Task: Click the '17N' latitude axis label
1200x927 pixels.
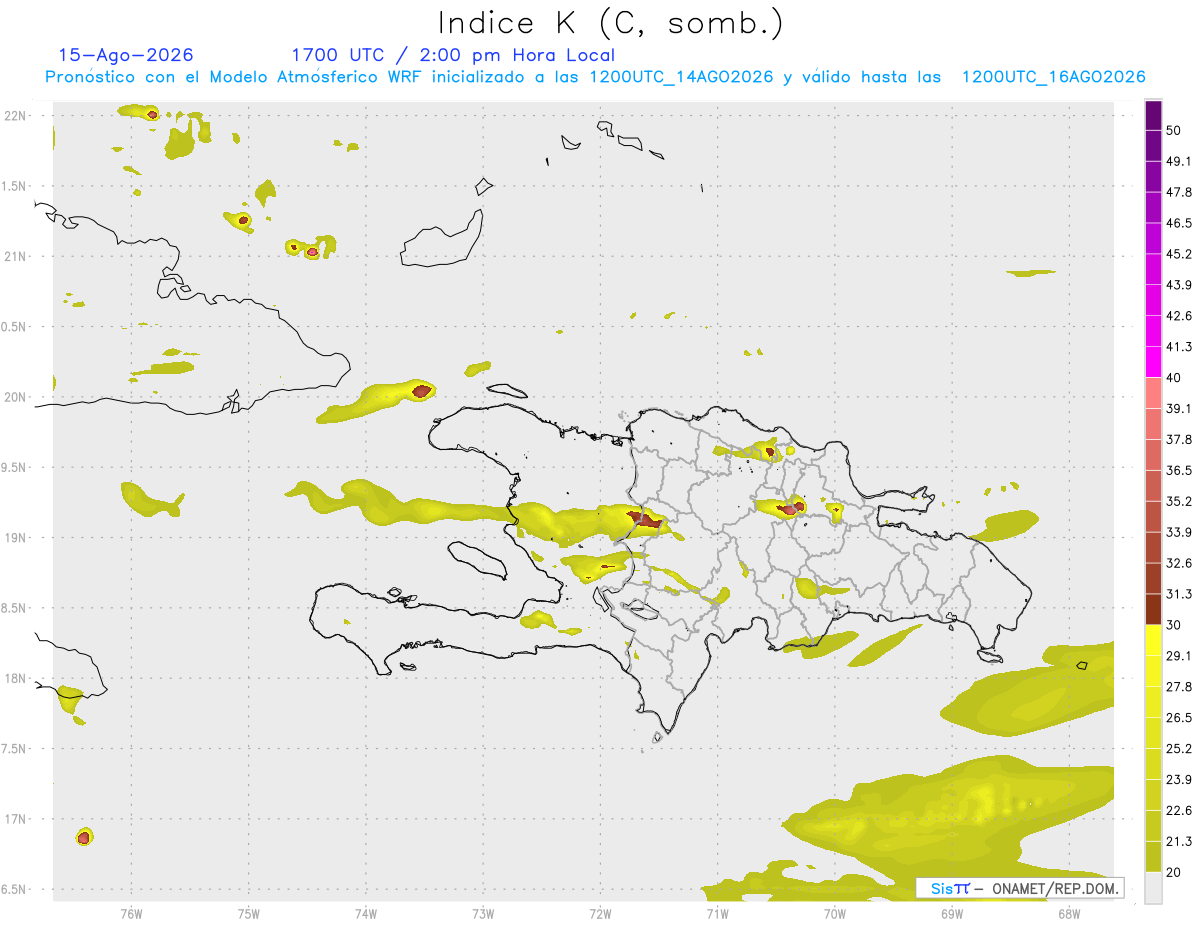Action: [15, 819]
